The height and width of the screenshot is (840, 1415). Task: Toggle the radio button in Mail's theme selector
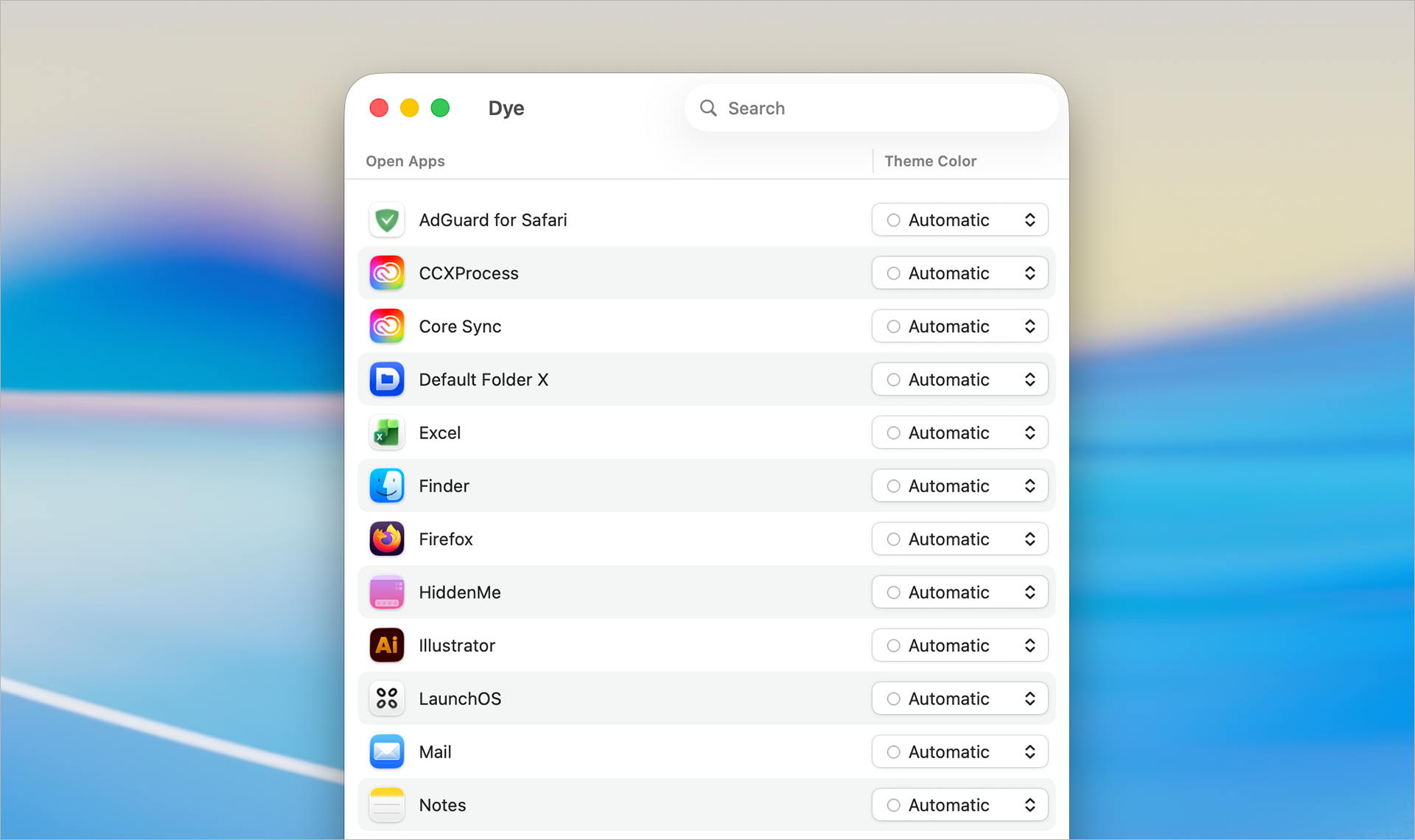(892, 752)
